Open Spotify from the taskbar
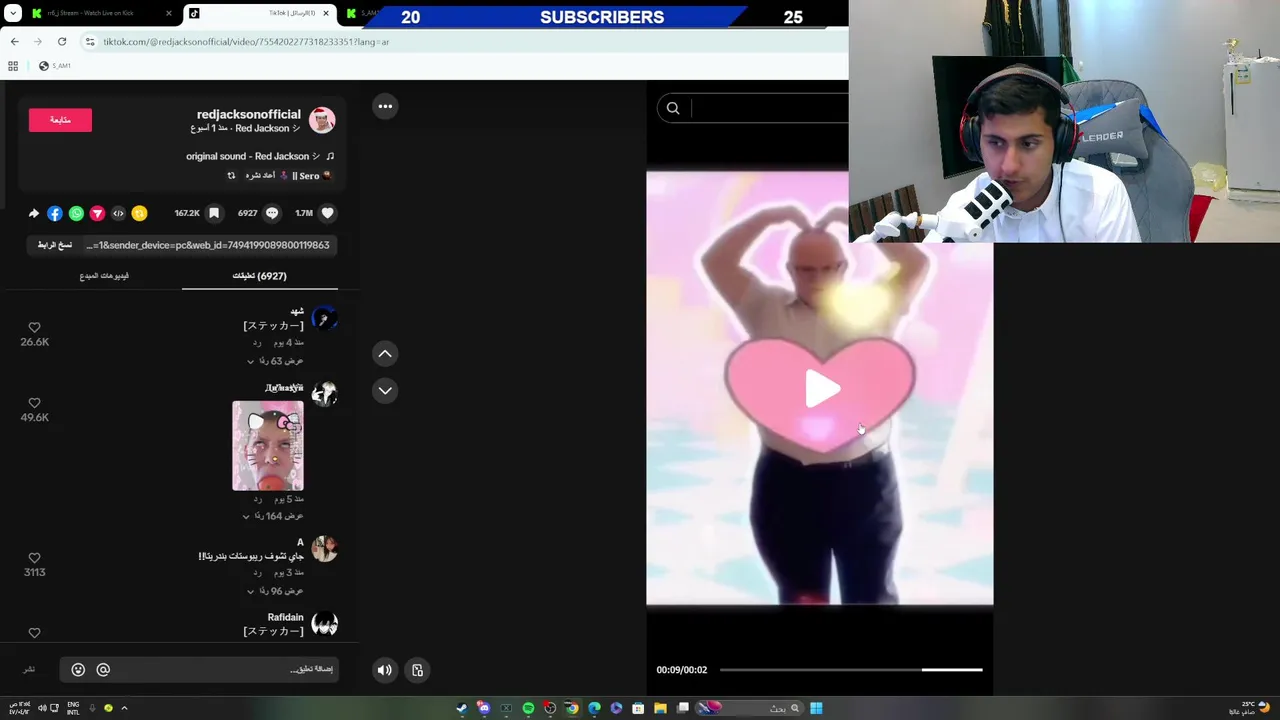Image resolution: width=1280 pixels, height=720 pixels. tap(528, 708)
